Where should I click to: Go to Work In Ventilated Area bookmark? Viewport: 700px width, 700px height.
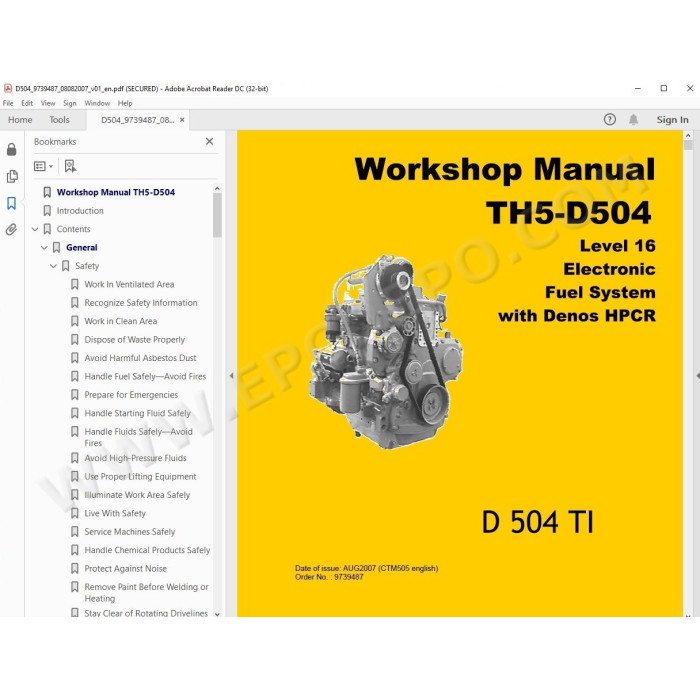click(x=129, y=284)
